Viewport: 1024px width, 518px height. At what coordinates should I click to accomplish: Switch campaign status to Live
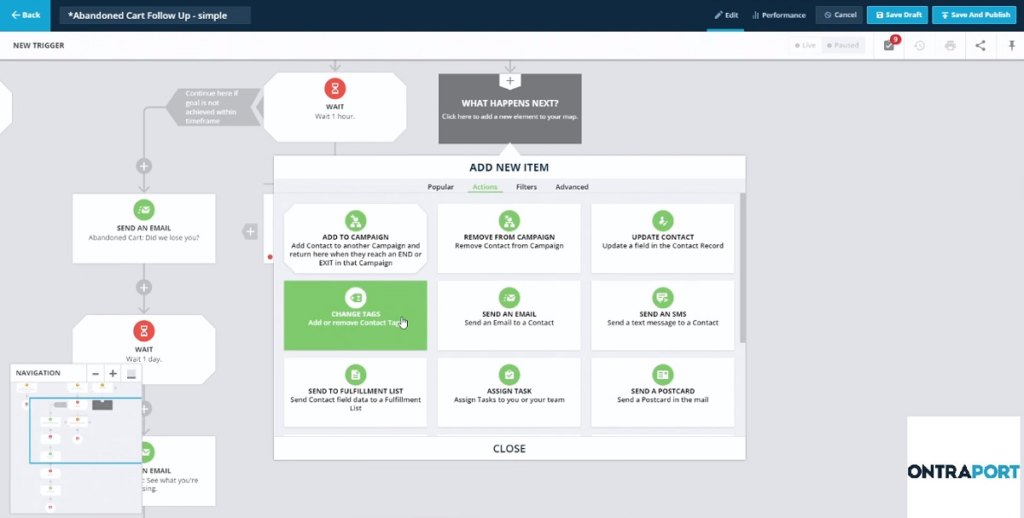(x=806, y=46)
